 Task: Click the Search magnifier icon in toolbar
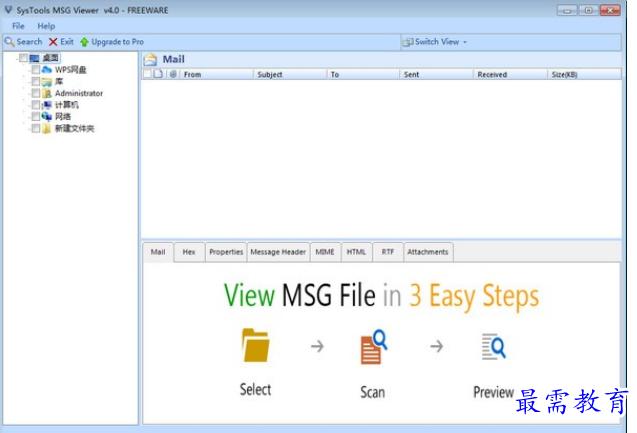pos(9,42)
